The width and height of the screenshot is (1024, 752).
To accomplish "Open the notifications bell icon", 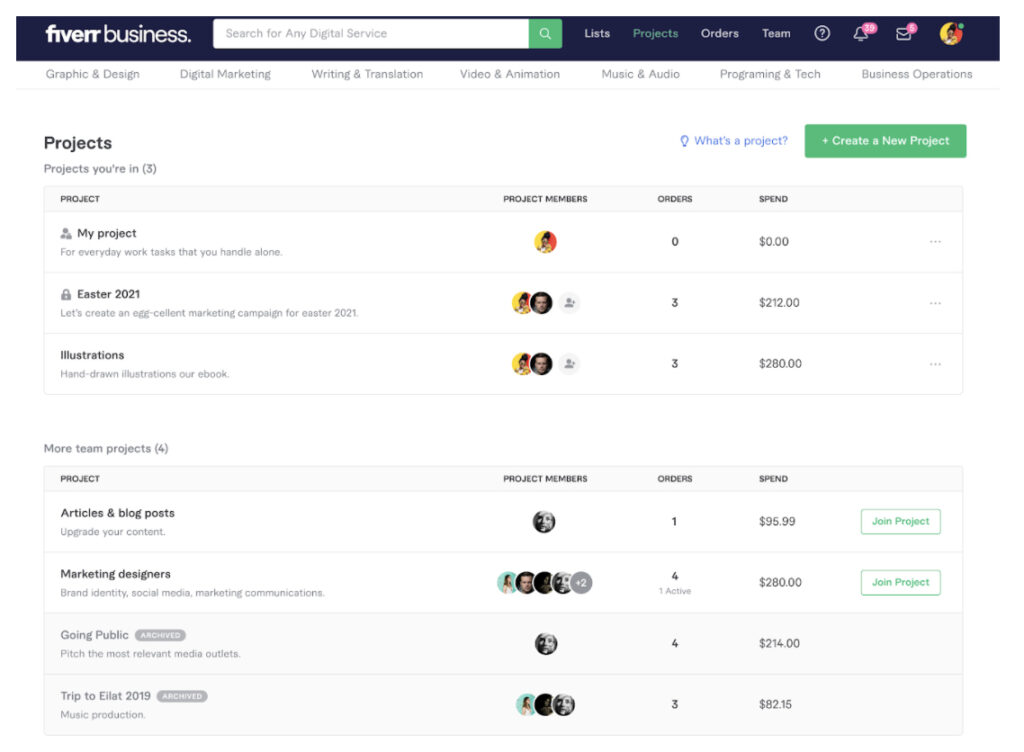I will tap(860, 33).
